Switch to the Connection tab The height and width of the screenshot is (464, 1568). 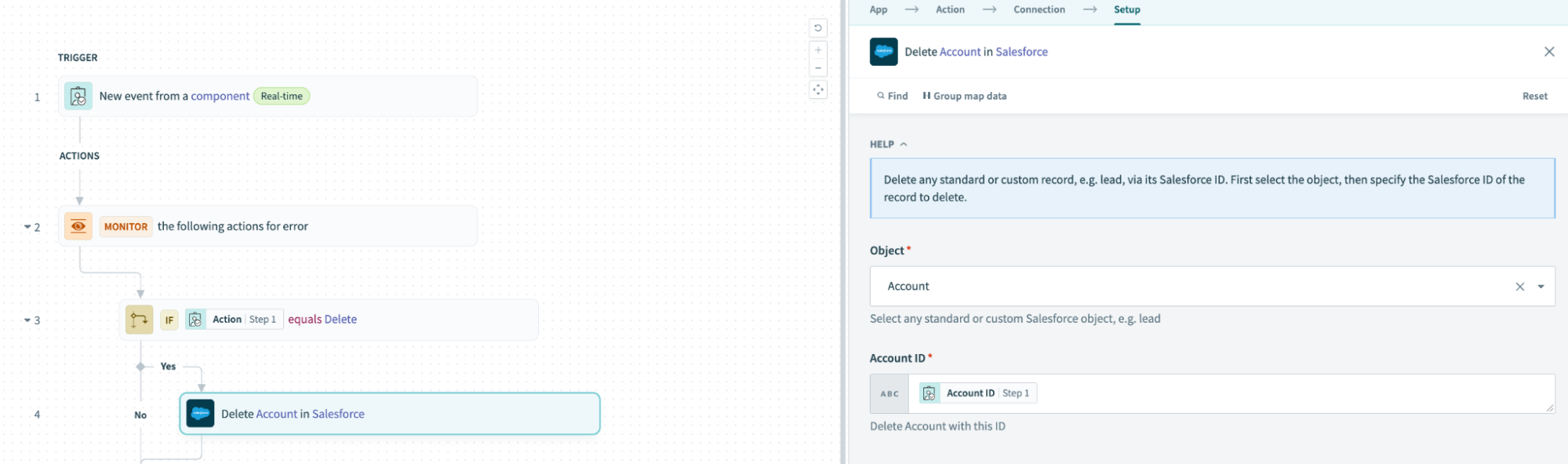tap(1039, 9)
